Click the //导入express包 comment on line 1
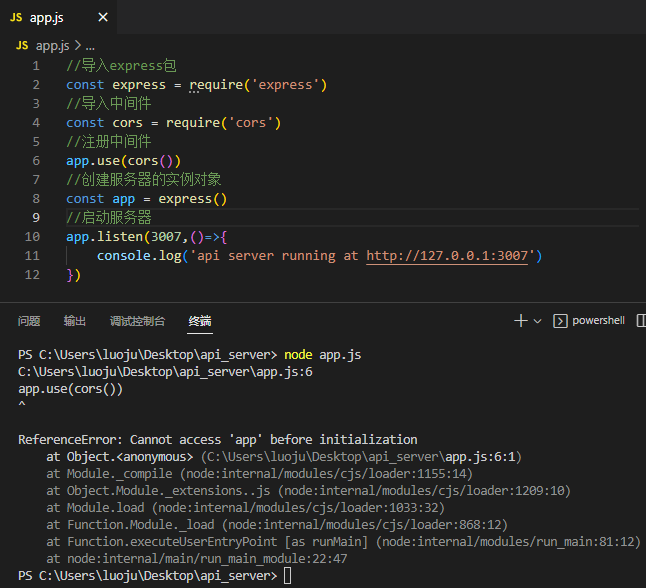This screenshot has width=646, height=588. click(122, 66)
